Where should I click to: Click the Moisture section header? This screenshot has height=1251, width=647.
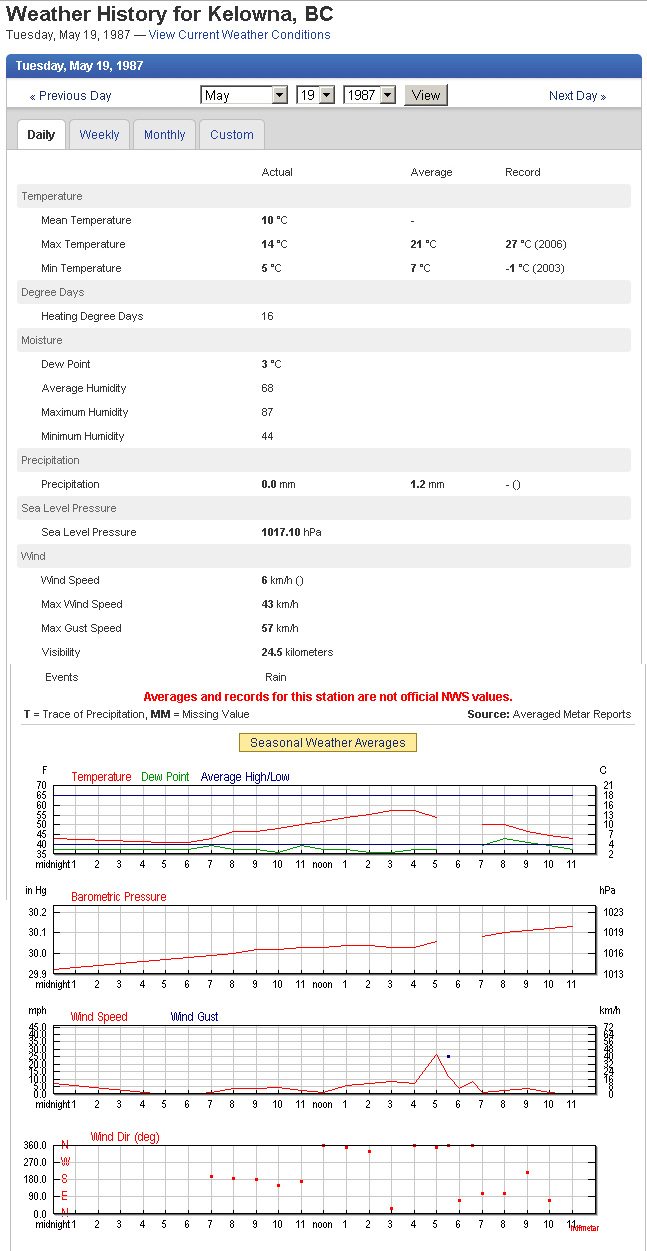tap(324, 340)
